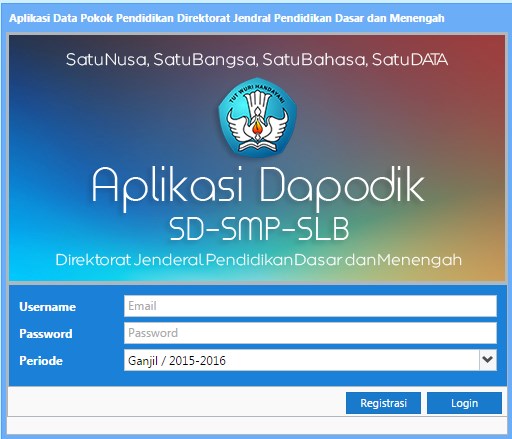512x439 pixels.
Task: Click the SatuNusa, SatuBangsa slogan text
Action: [x=257, y=60]
